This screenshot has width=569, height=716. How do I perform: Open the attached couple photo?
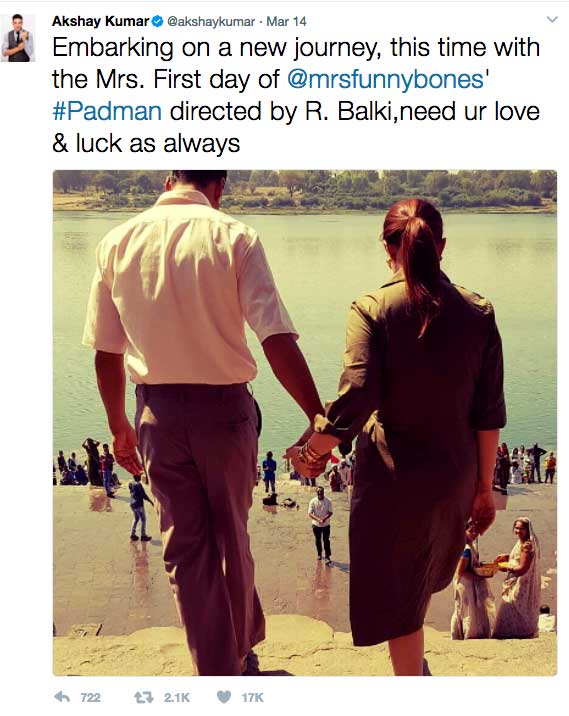point(305,423)
